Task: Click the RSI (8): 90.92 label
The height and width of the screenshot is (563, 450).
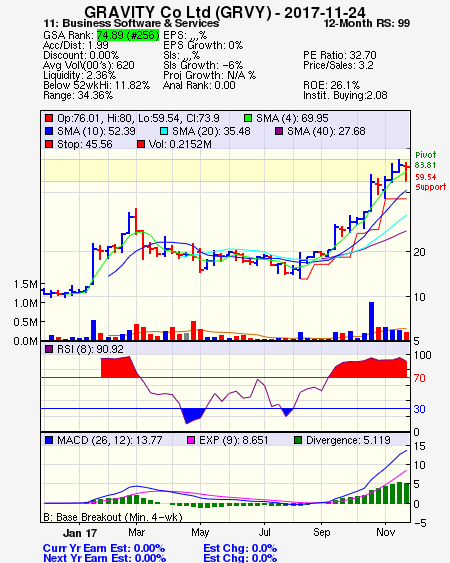Action: click(90, 349)
